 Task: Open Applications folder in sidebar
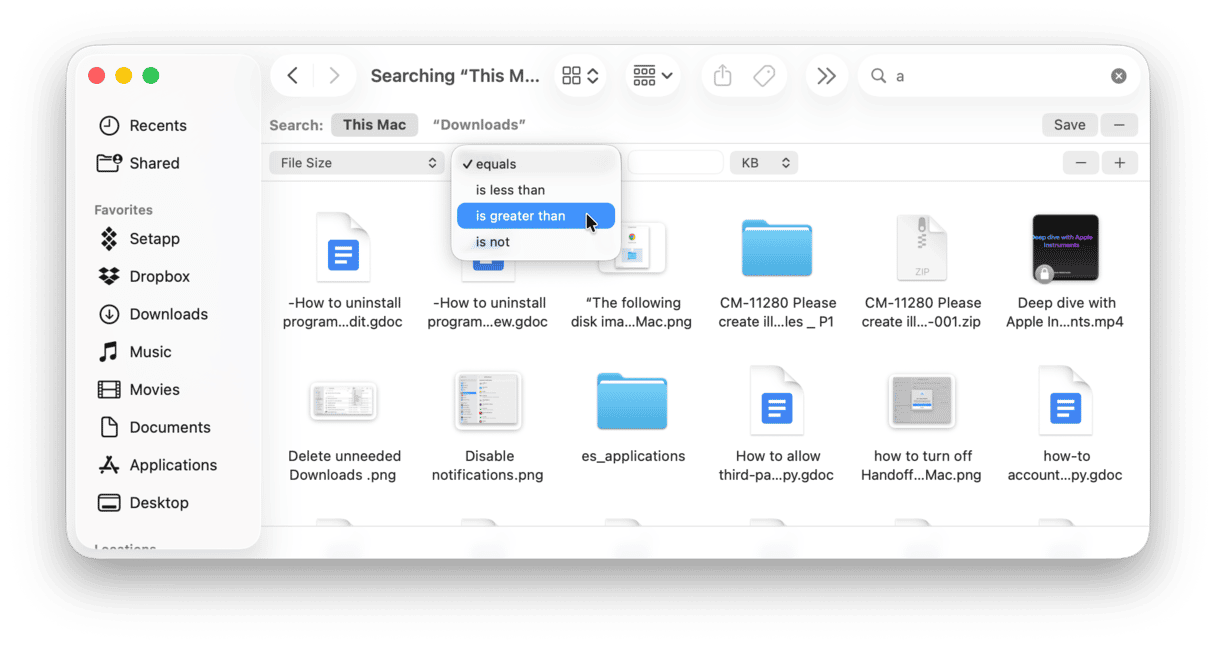pyautogui.click(x=172, y=465)
